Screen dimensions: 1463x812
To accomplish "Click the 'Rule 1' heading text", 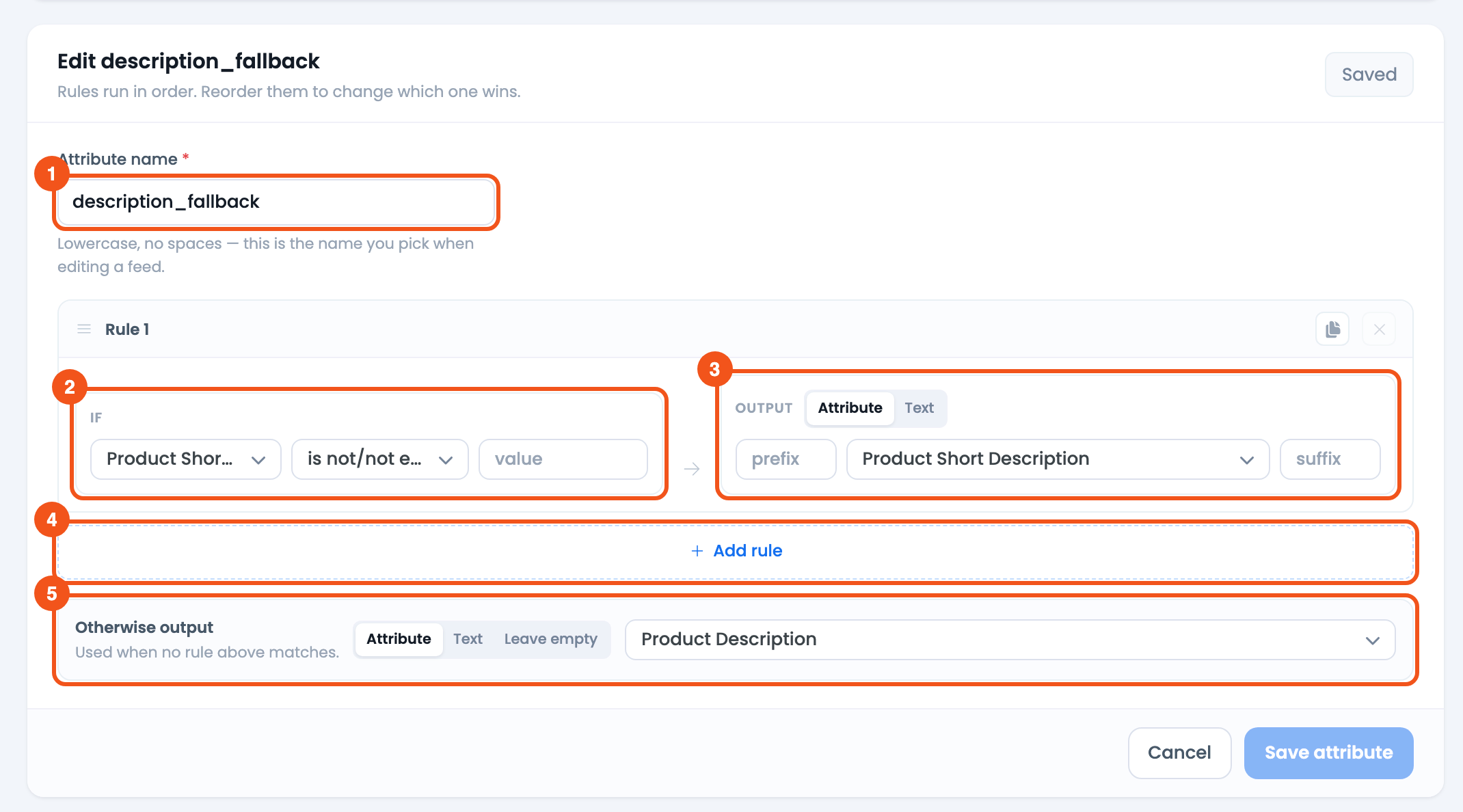I will [x=127, y=329].
